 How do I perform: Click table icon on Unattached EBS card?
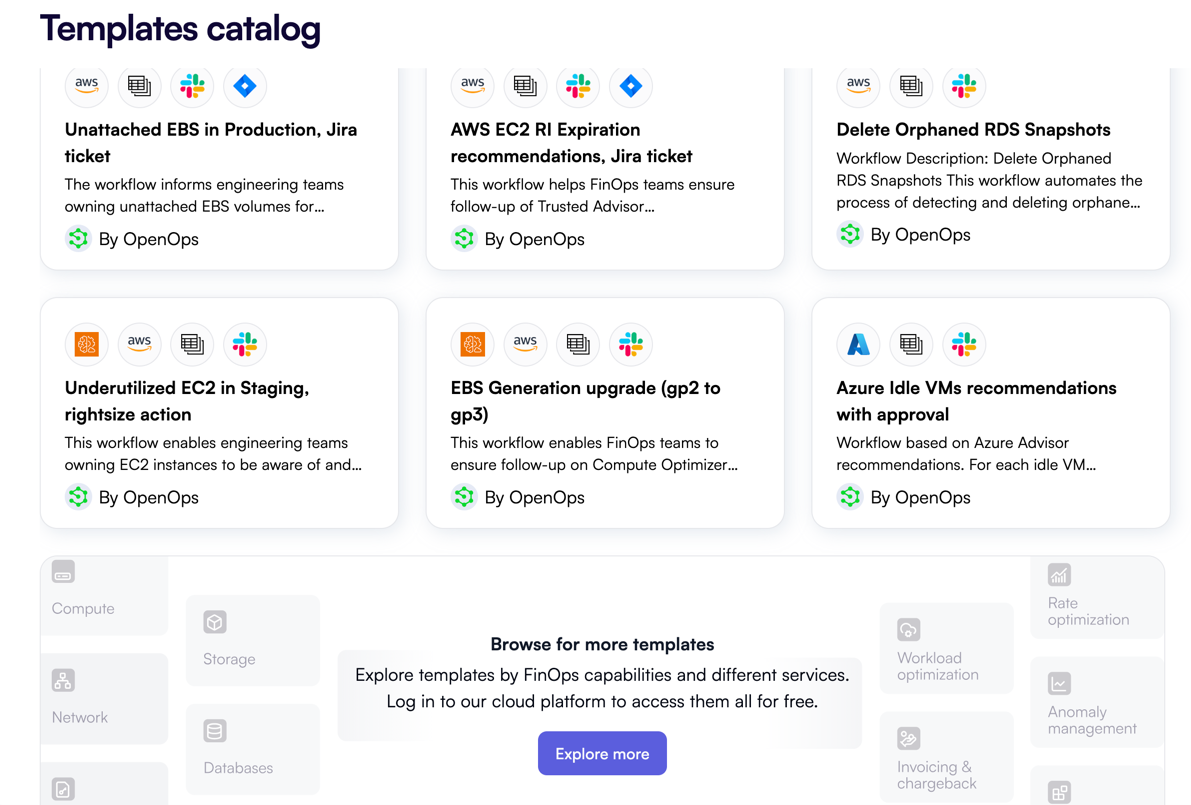point(139,86)
